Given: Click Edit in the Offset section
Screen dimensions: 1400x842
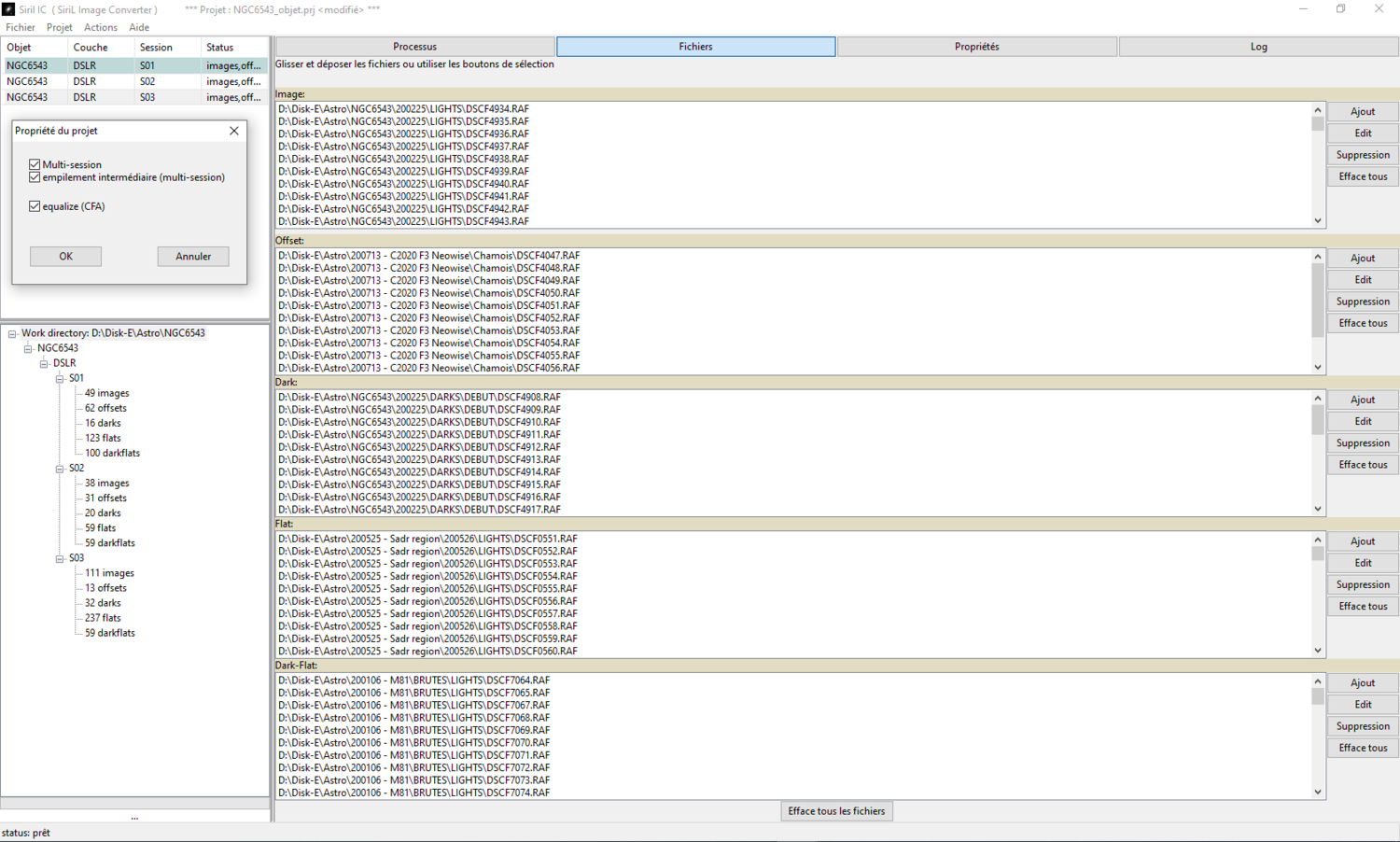Looking at the screenshot, I should [1363, 280].
